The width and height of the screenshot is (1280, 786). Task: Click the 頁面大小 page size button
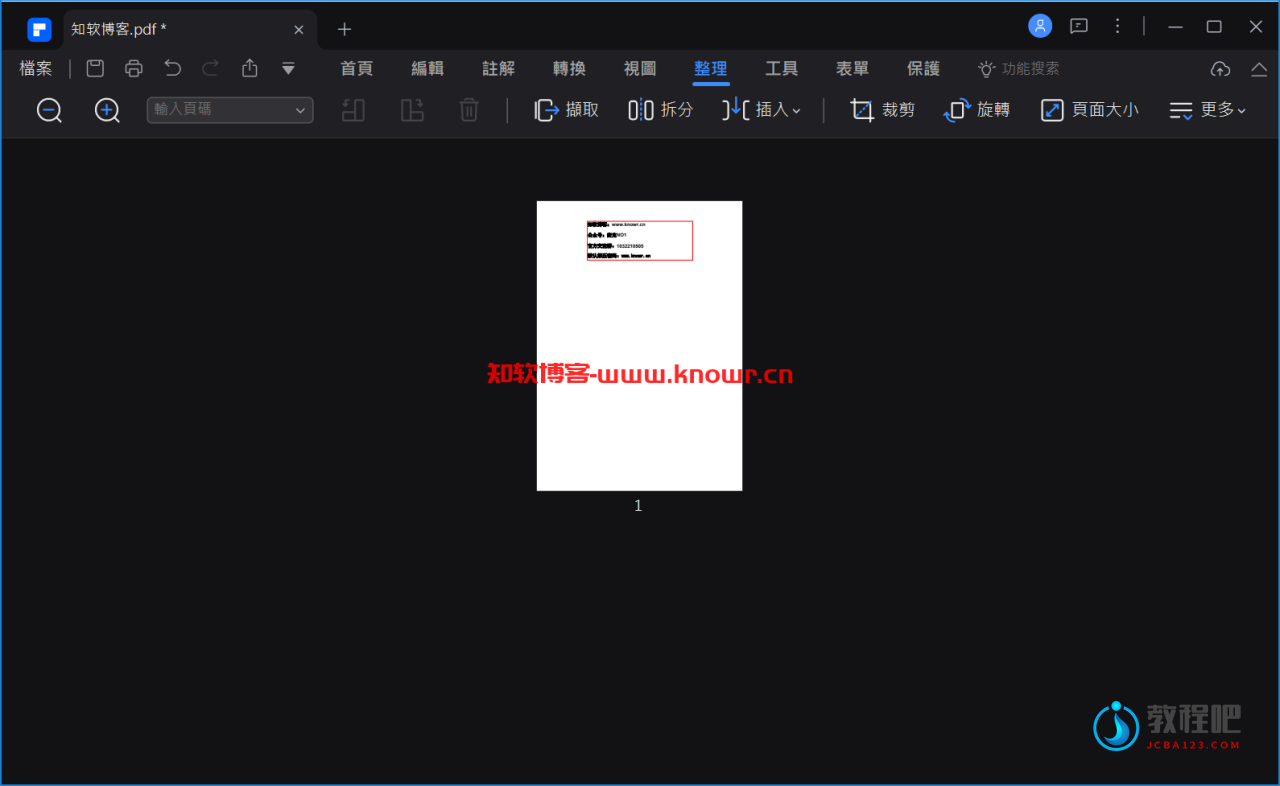(x=1089, y=110)
